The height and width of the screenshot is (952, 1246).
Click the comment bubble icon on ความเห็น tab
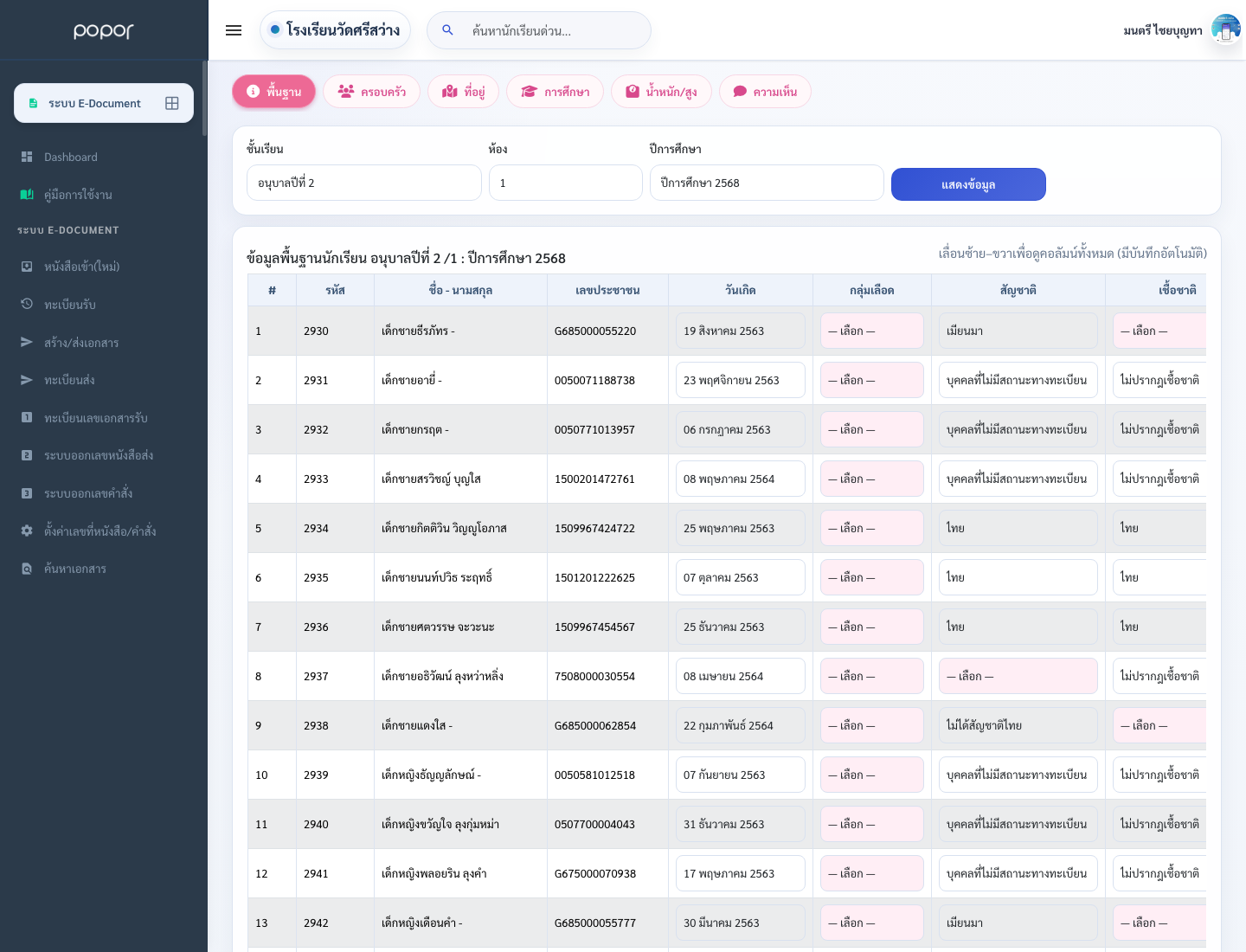point(740,91)
